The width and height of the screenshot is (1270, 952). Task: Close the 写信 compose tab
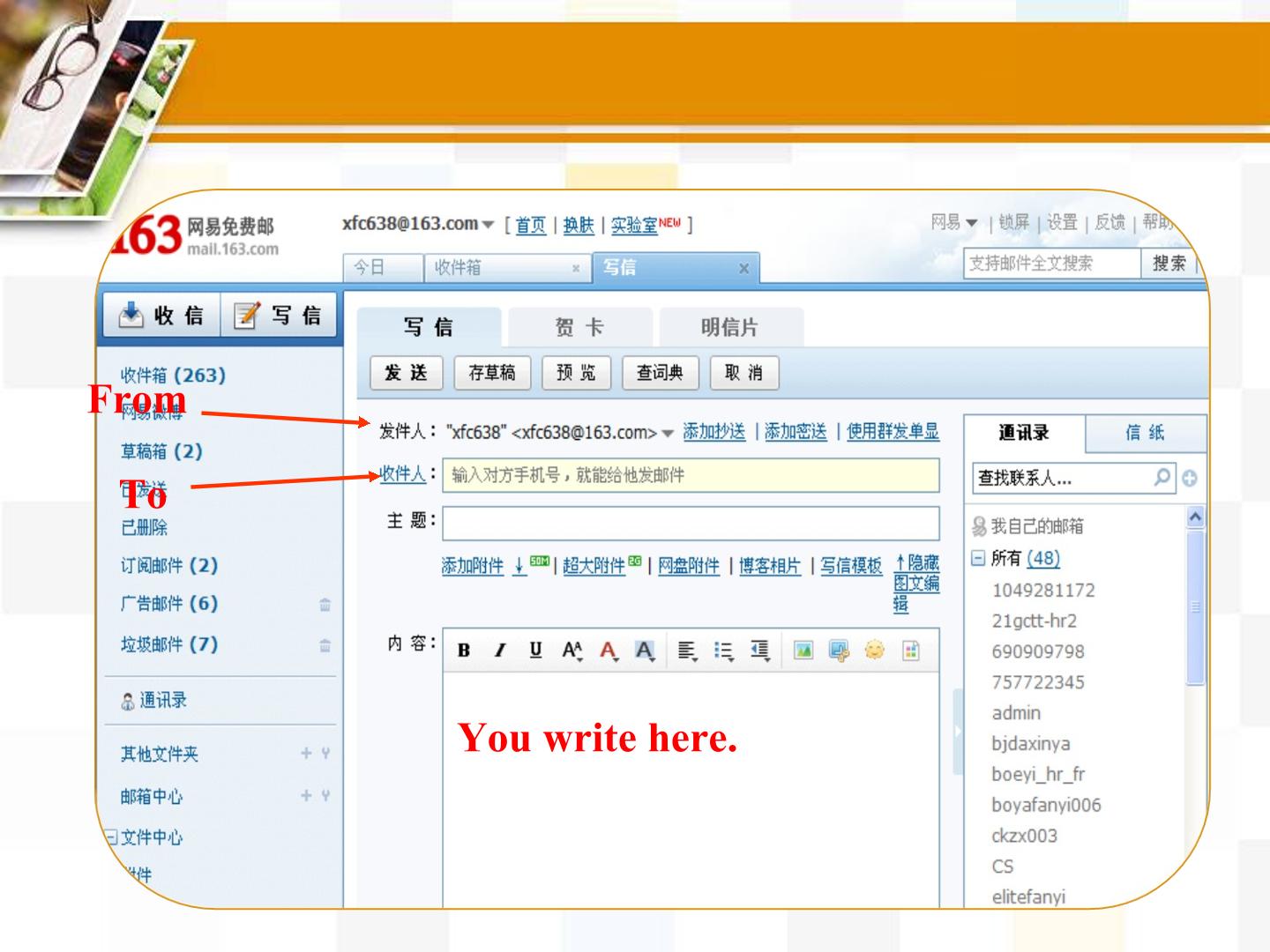(743, 268)
